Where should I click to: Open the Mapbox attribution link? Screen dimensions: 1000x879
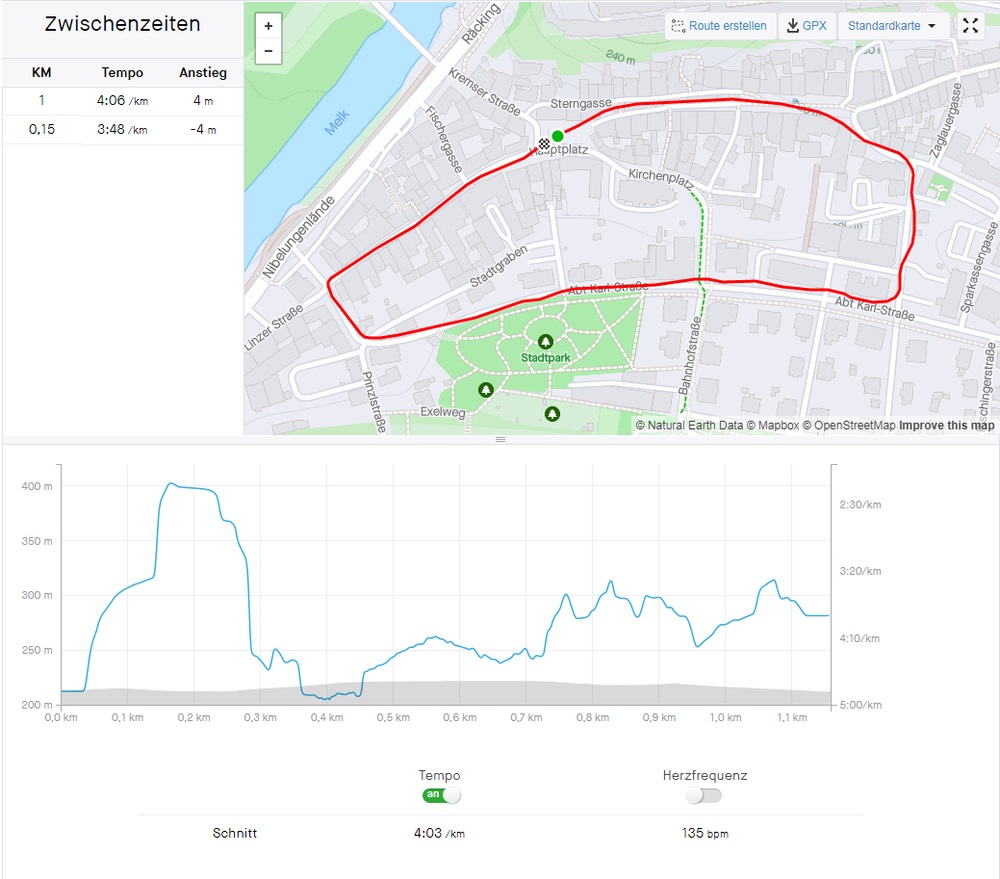(x=778, y=426)
